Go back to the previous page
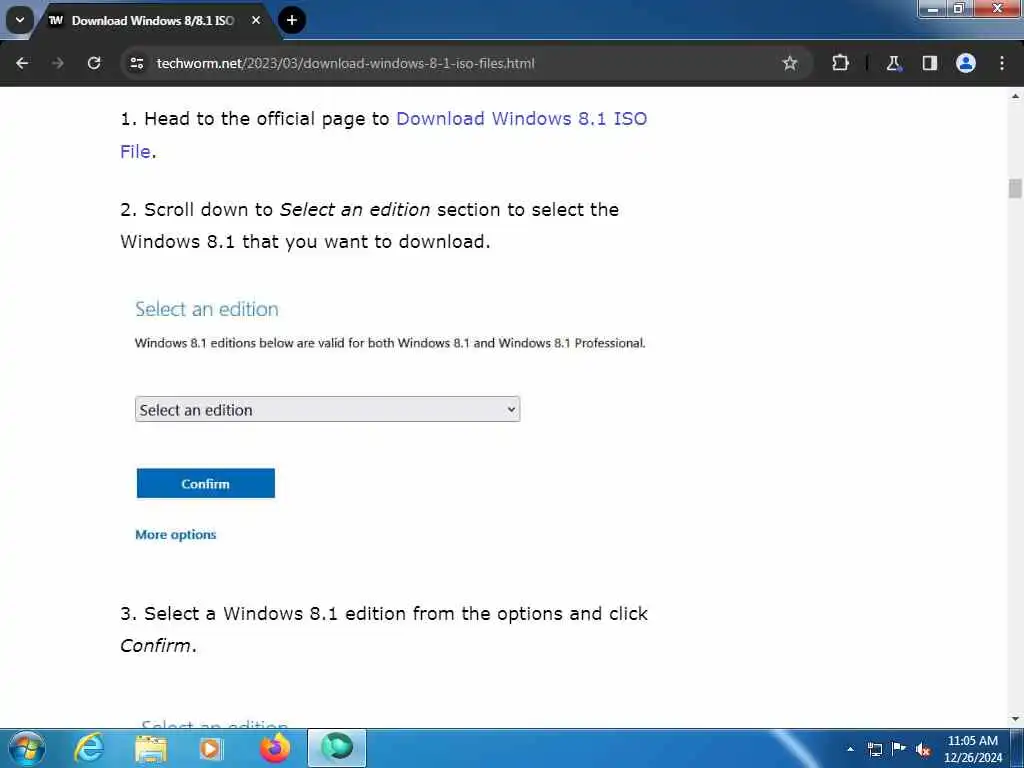 coord(22,63)
